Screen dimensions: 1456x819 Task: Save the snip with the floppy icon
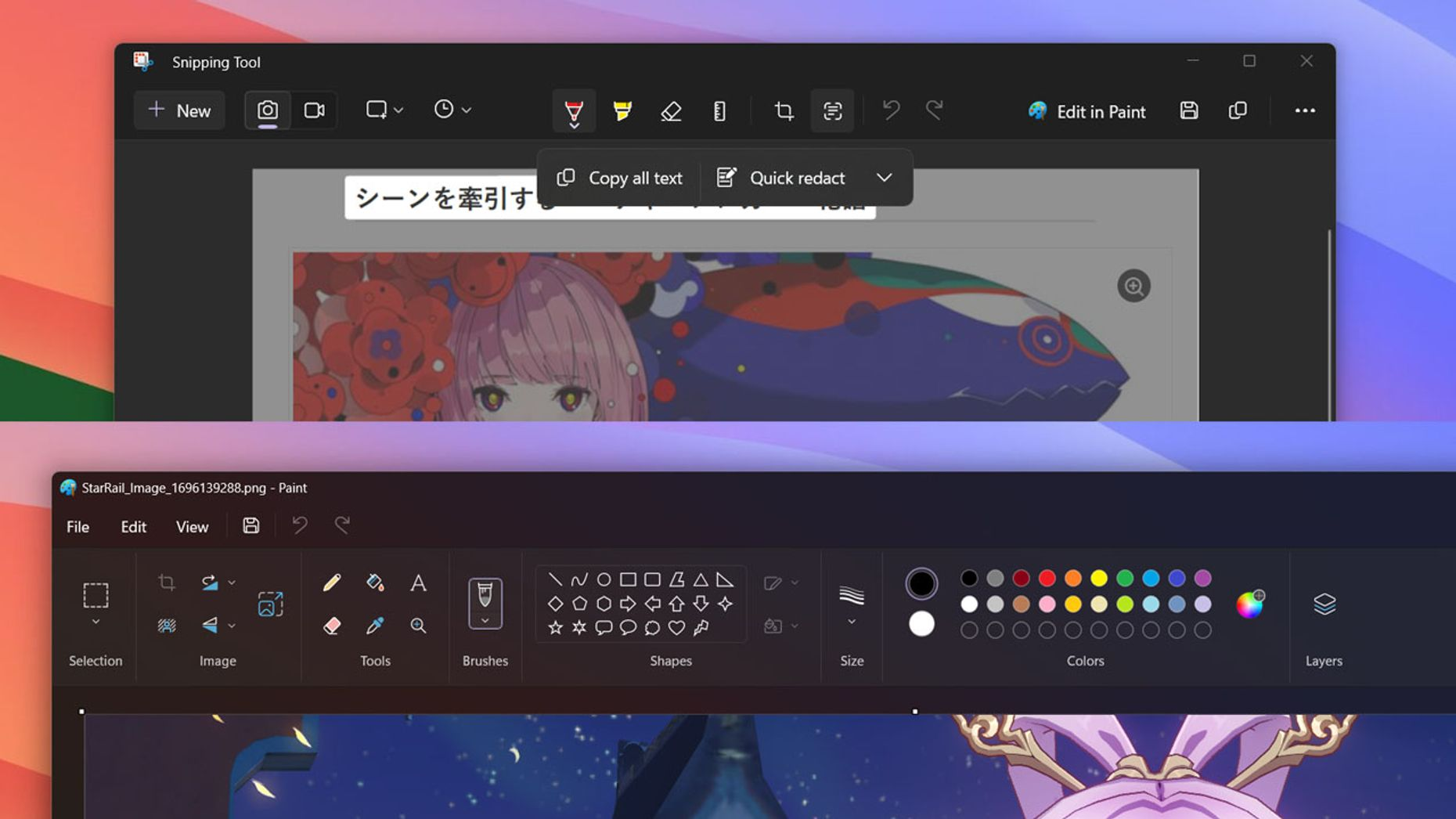(1189, 110)
